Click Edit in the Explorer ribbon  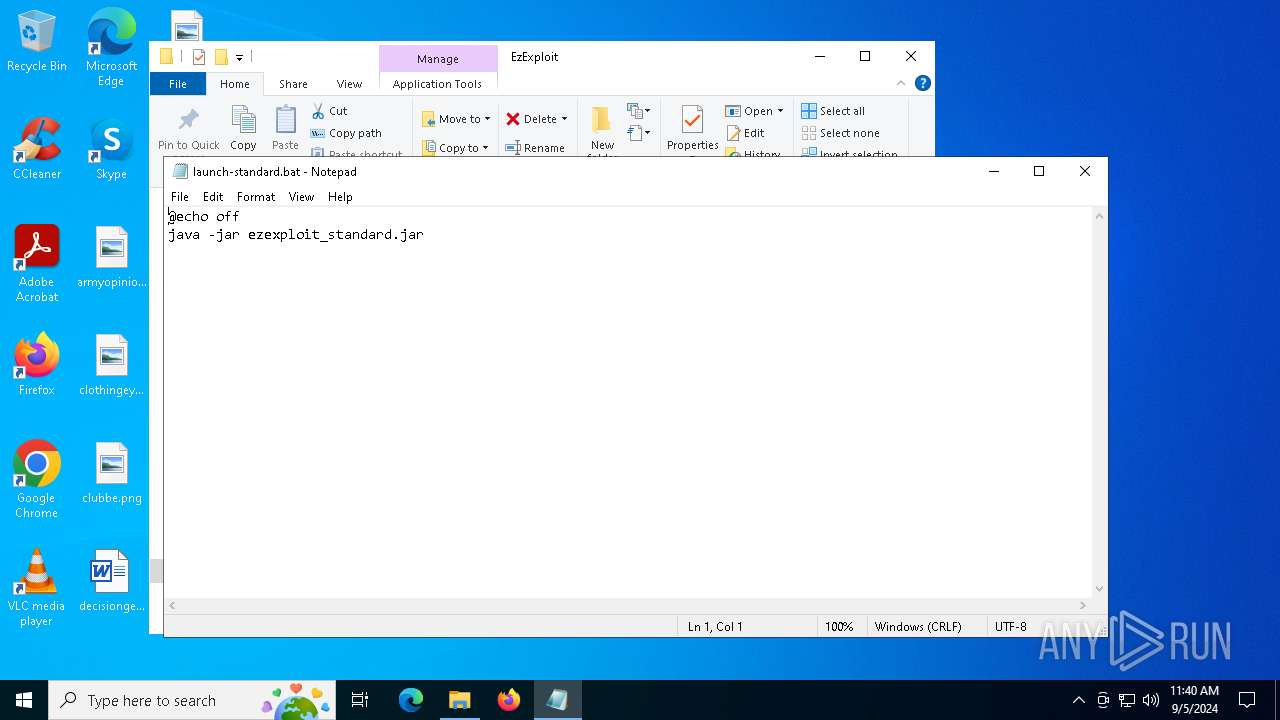pyautogui.click(x=745, y=133)
